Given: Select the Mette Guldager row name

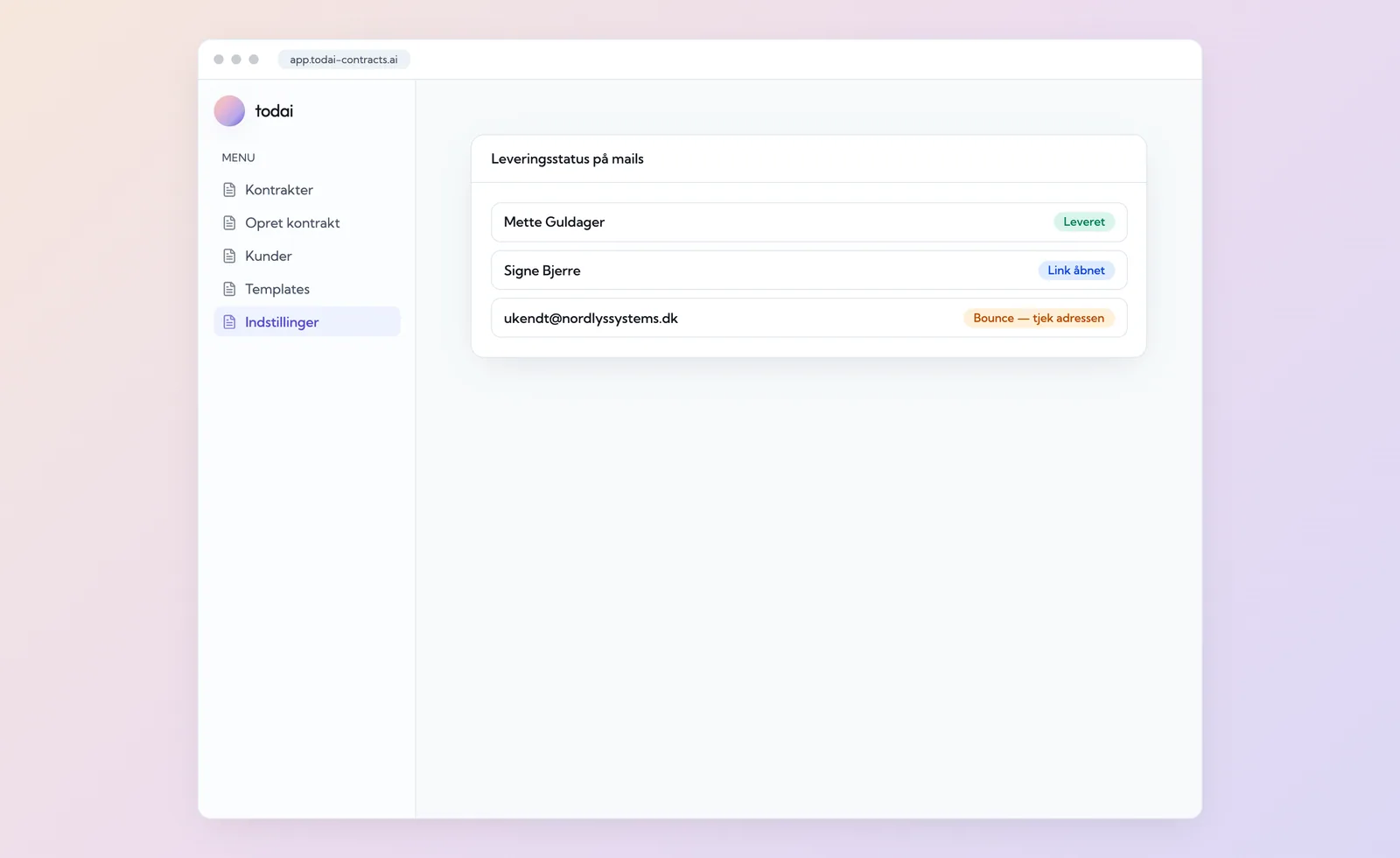Looking at the screenshot, I should 554,222.
